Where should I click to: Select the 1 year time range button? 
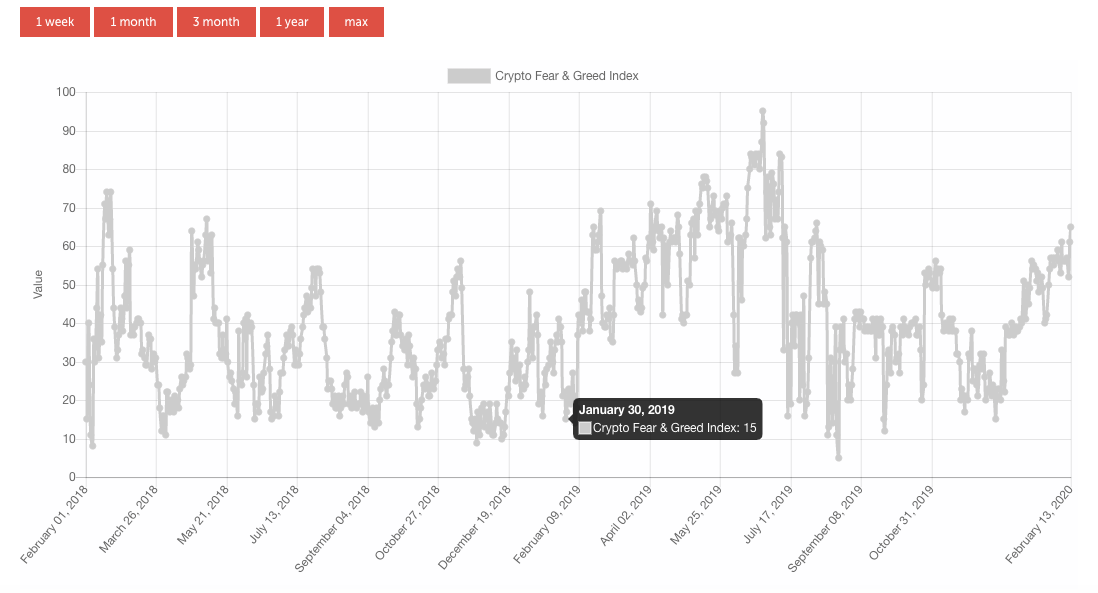[292, 21]
